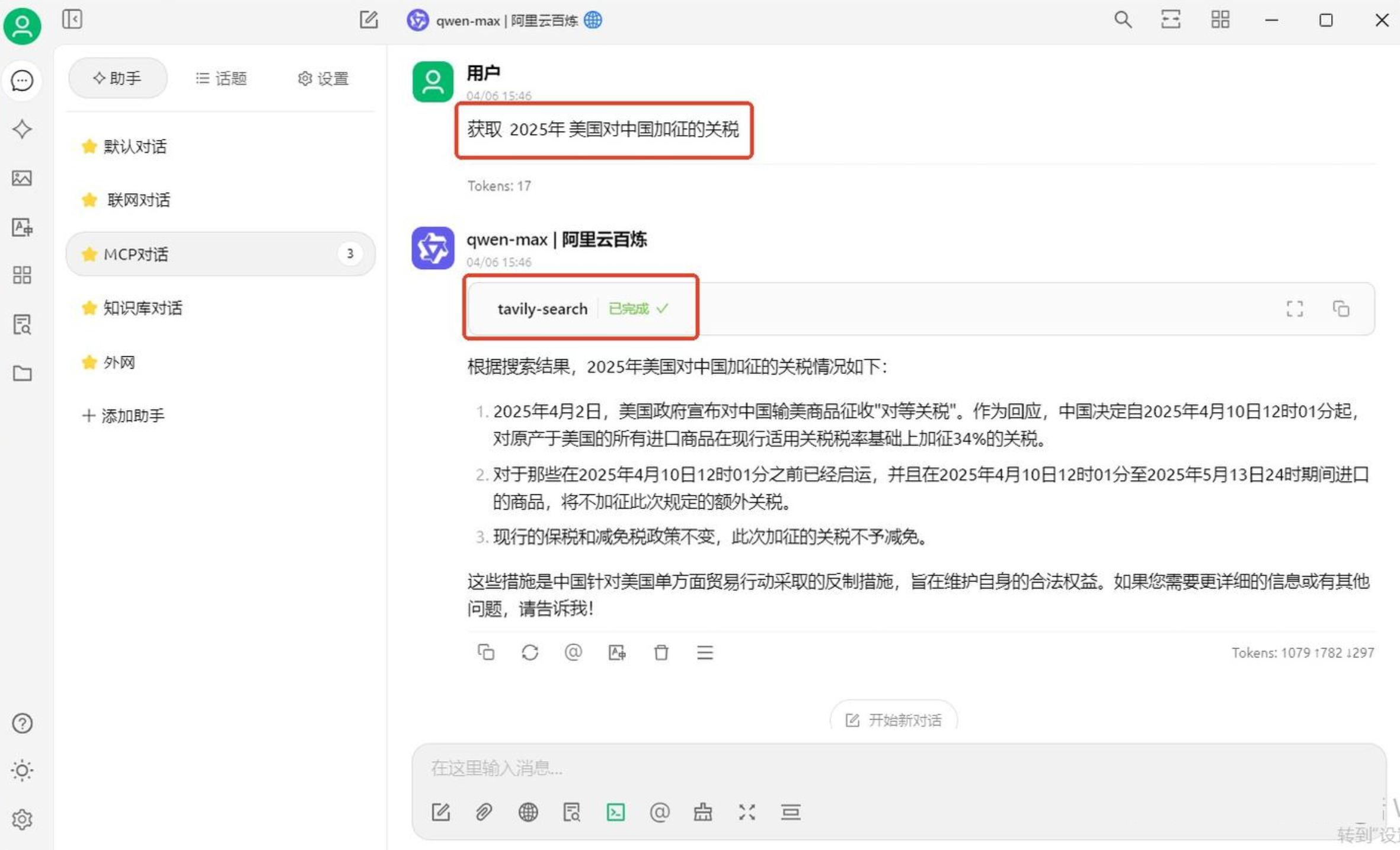Open the agents star sidebar icon
Viewport: 1400px width, 850px height.
coord(22,129)
